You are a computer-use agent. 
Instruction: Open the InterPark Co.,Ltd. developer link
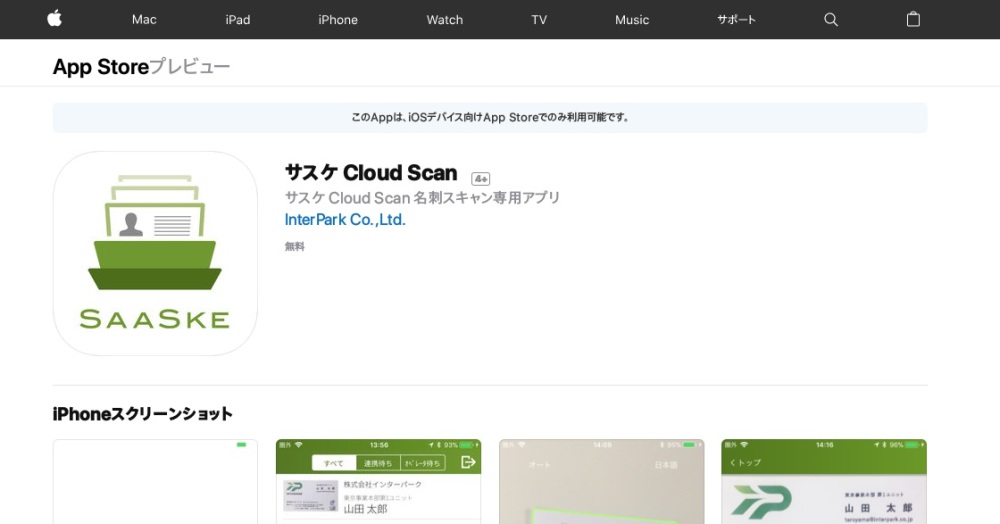pos(345,220)
